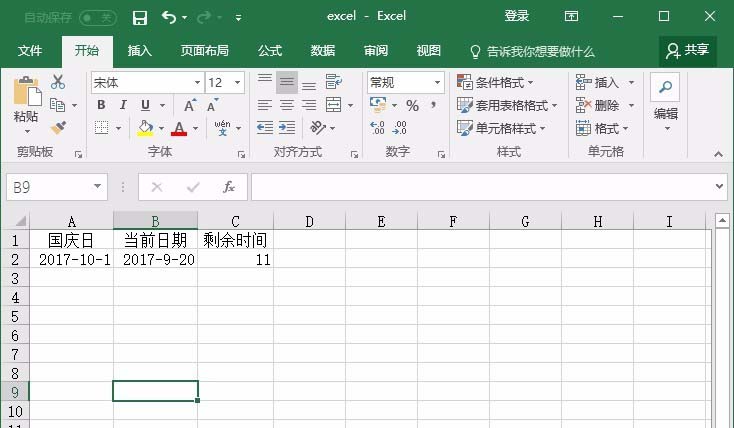Image resolution: width=734 pixels, height=428 pixels.
Task: Click the percent style icon
Action: coord(411,105)
